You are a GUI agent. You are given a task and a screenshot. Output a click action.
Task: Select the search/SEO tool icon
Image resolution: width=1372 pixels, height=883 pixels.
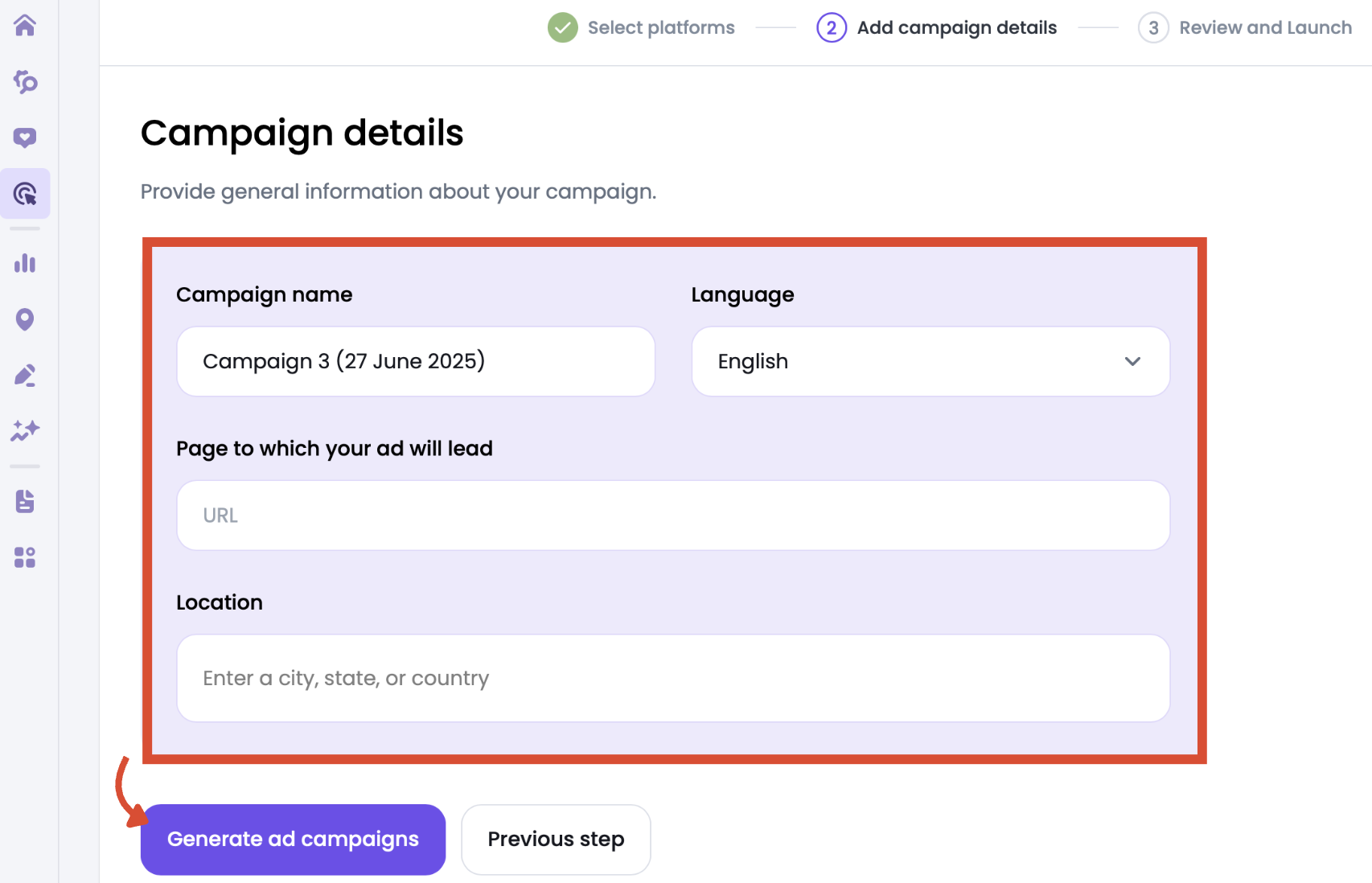pos(25,82)
